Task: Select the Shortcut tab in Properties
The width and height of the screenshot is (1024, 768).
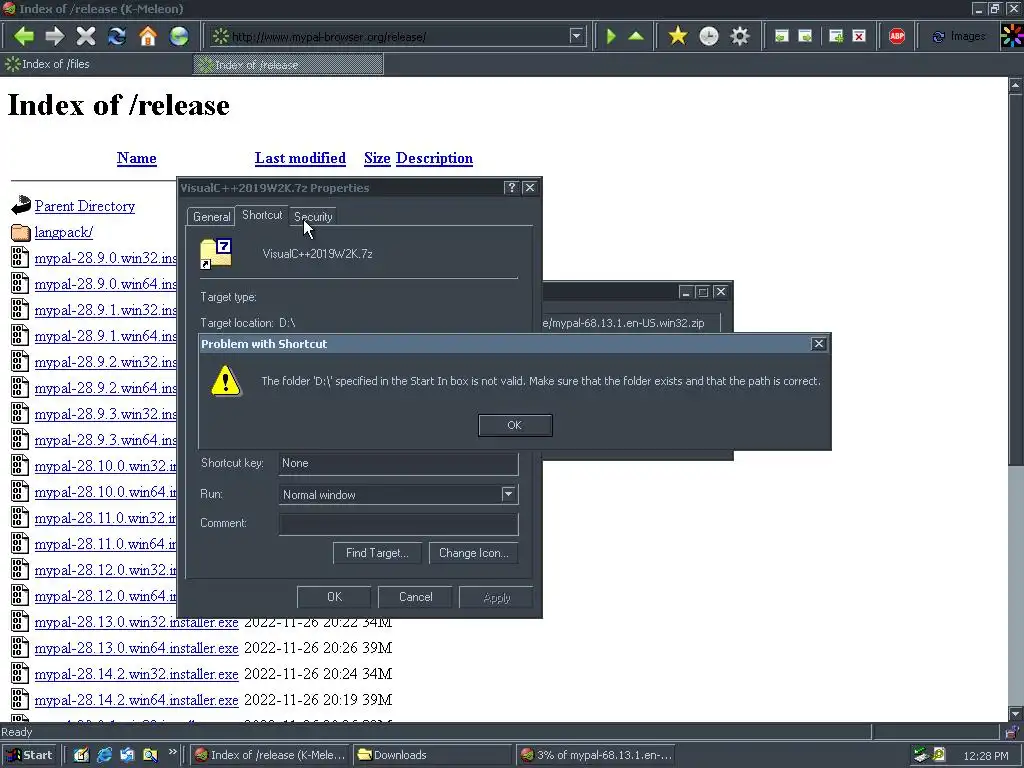Action: (262, 215)
